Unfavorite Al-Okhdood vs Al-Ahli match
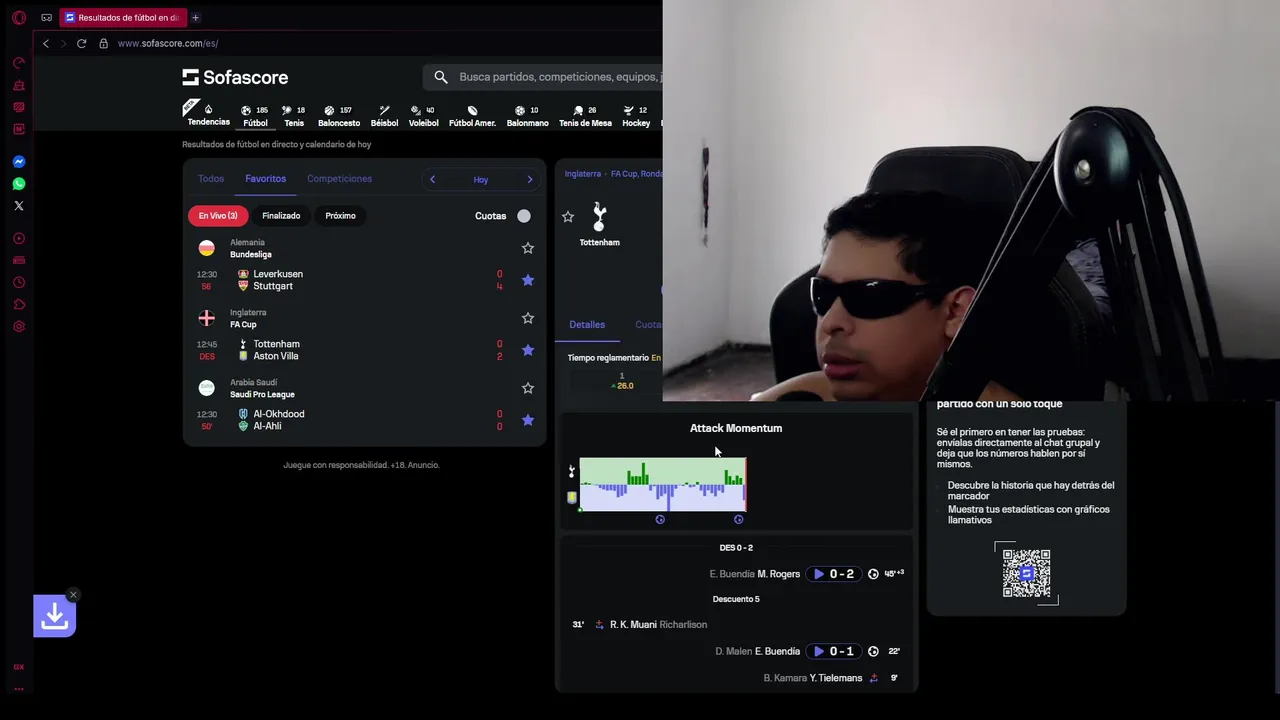Screen dimensions: 1280x720 coord(528,420)
